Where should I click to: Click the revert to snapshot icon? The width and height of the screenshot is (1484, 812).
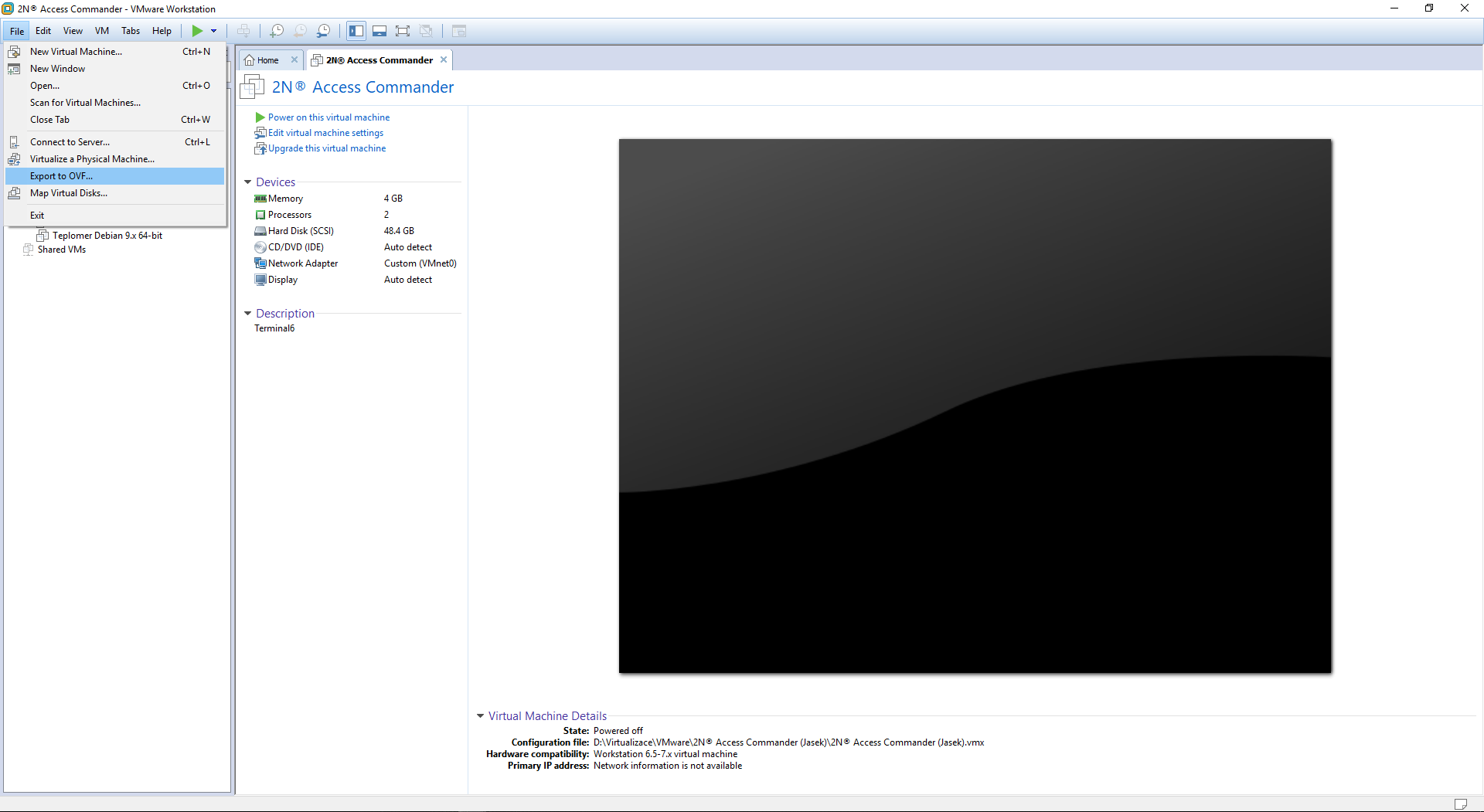[300, 31]
